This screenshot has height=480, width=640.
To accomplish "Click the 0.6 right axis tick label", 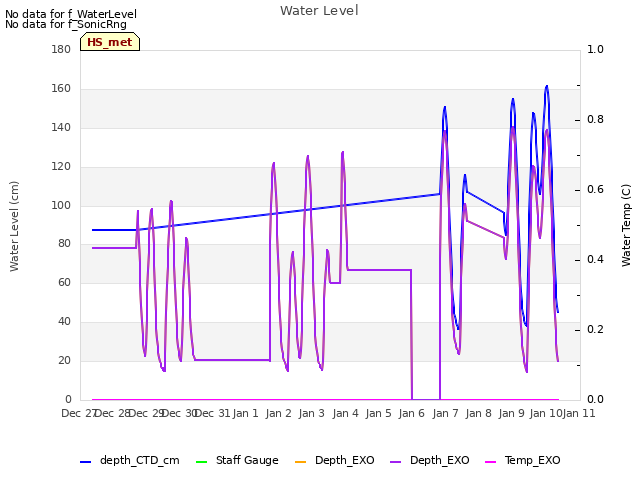I will 595,189.
